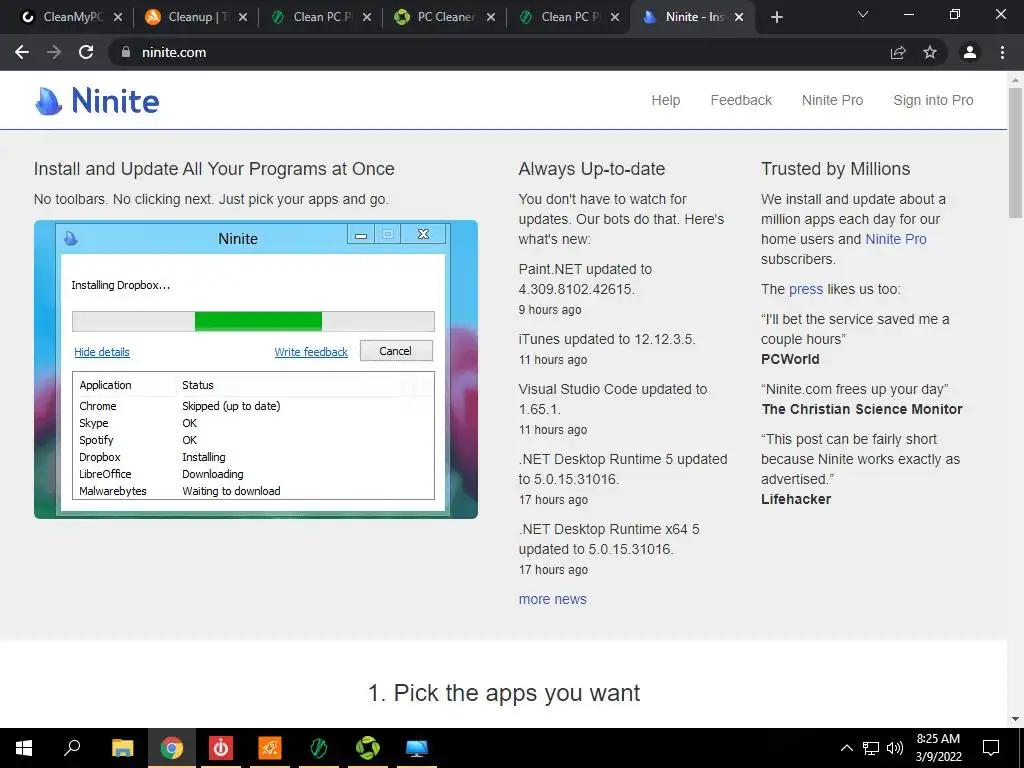The height and width of the screenshot is (768, 1024).
Task: Bookmark this page with the star icon
Action: point(930,52)
